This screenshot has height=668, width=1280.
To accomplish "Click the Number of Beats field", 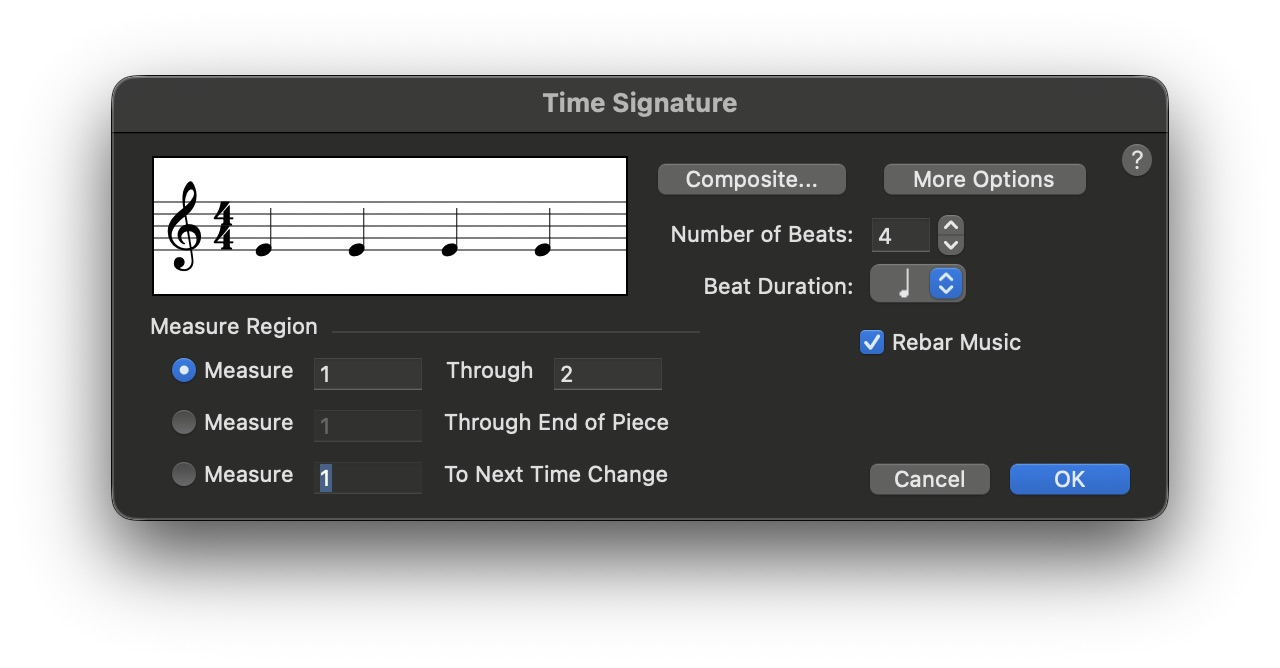I will coord(900,236).
